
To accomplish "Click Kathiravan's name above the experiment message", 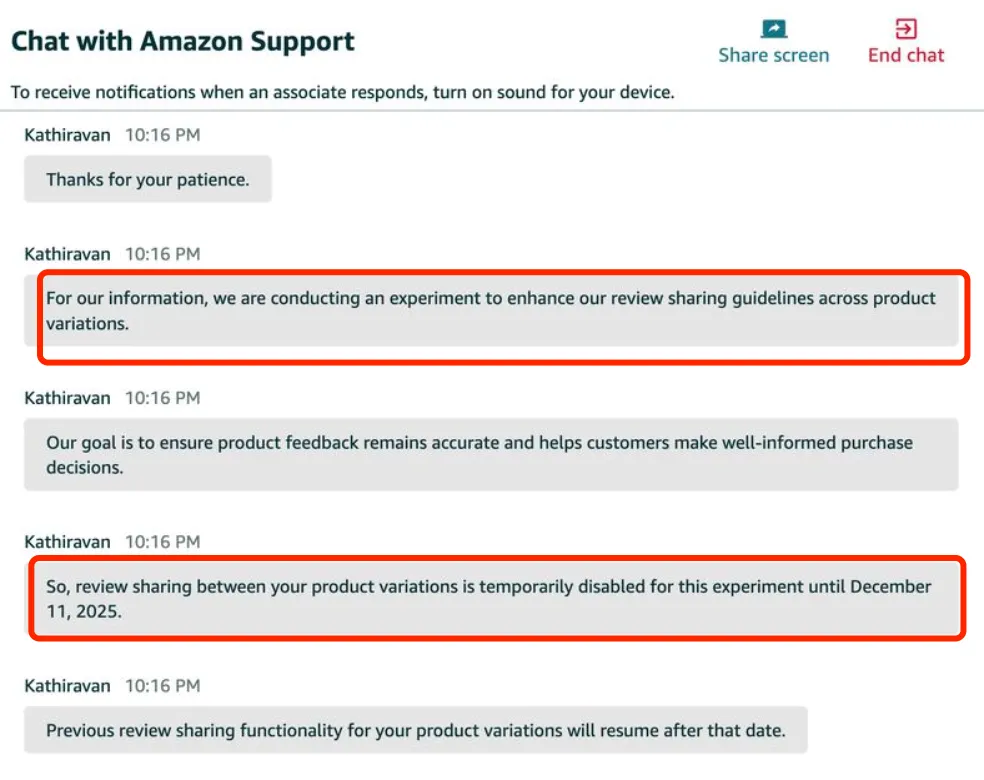I will (67, 254).
